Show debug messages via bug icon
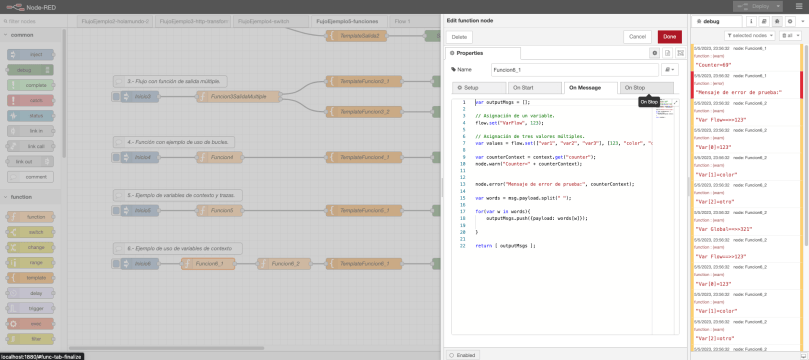The width and height of the screenshot is (809, 360). (776, 22)
